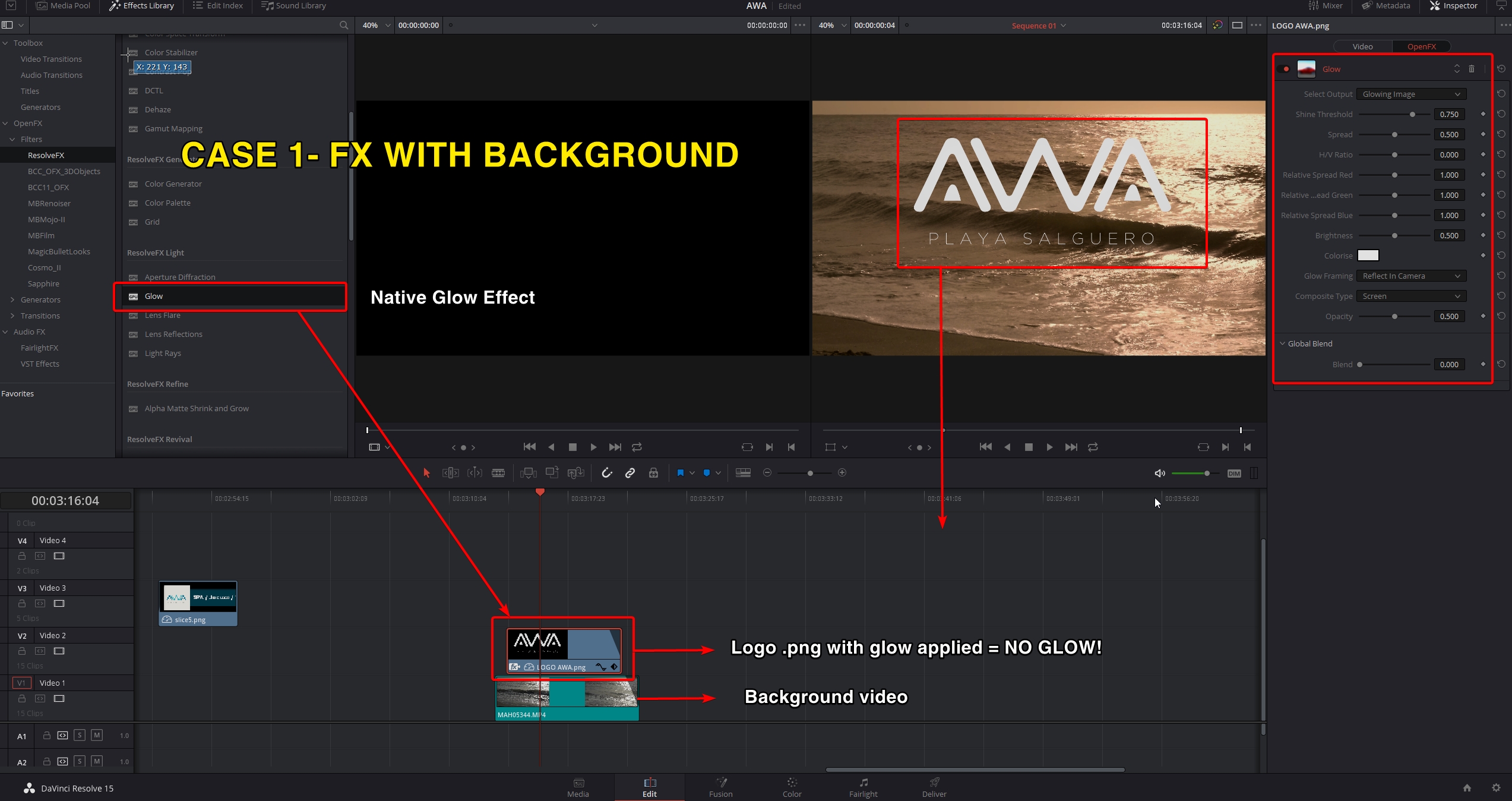The width and height of the screenshot is (1512, 801).
Task: Lock the Video 4 track
Action: pos(22,556)
